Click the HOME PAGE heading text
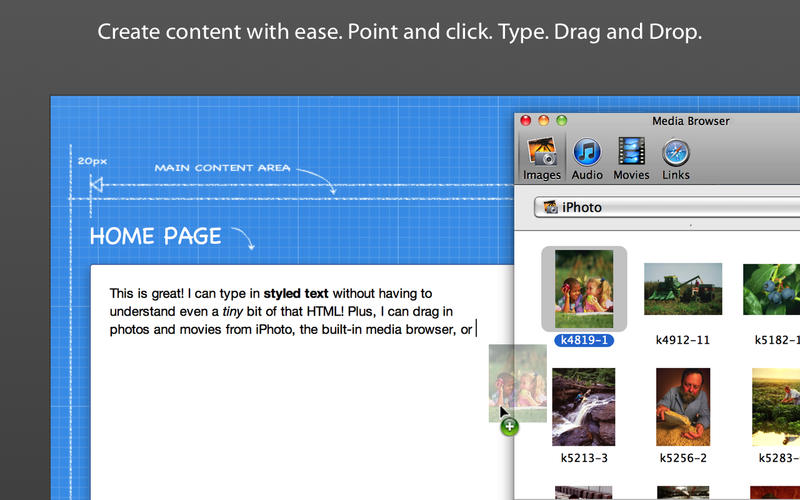This screenshot has width=800, height=500. click(155, 236)
